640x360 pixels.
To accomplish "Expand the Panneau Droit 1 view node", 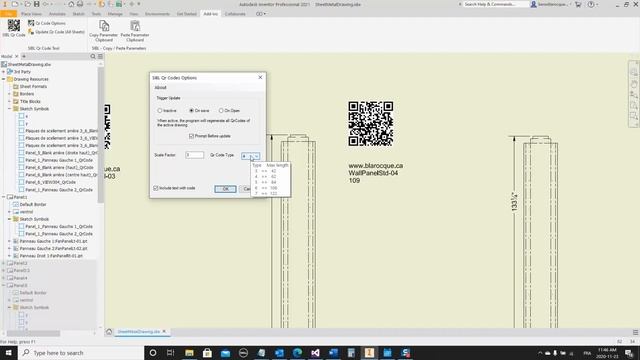I will coord(10,256).
